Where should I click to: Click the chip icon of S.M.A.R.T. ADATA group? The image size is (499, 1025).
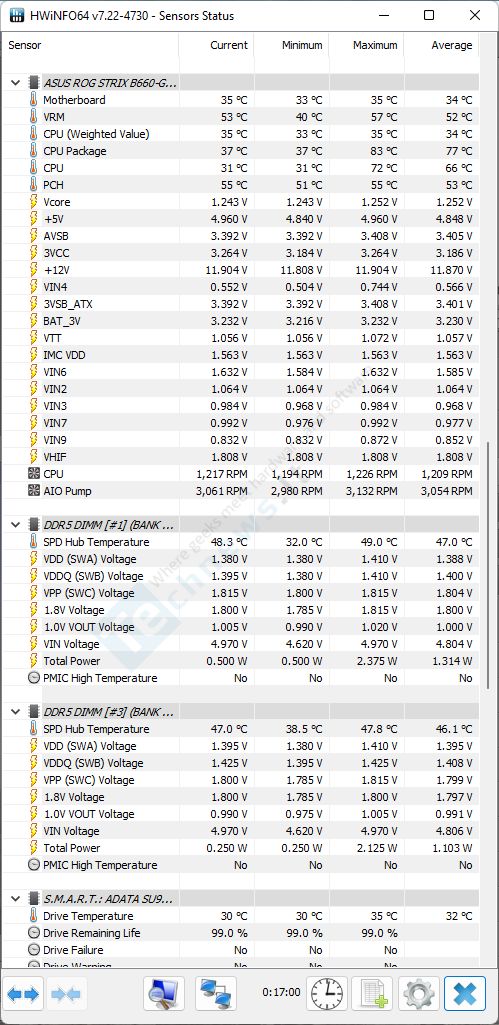tap(33, 899)
